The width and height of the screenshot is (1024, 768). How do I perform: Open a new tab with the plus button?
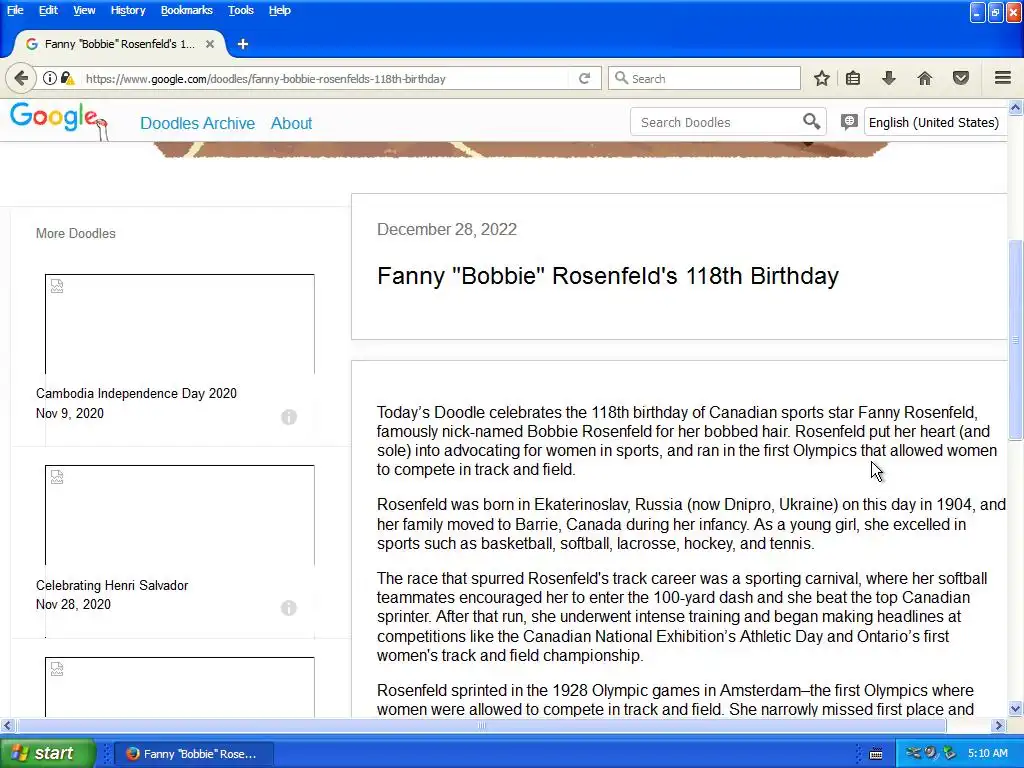point(243,44)
